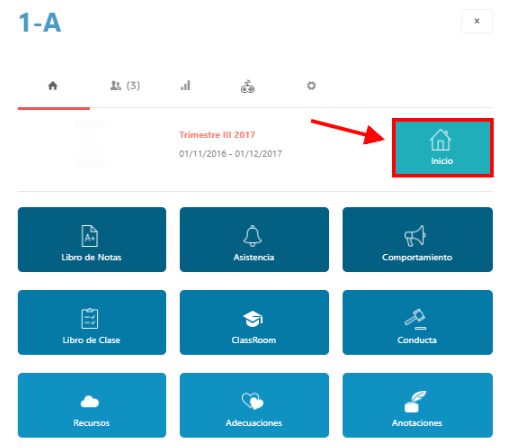
Task: Close the 1-A dialog
Action: (x=477, y=21)
